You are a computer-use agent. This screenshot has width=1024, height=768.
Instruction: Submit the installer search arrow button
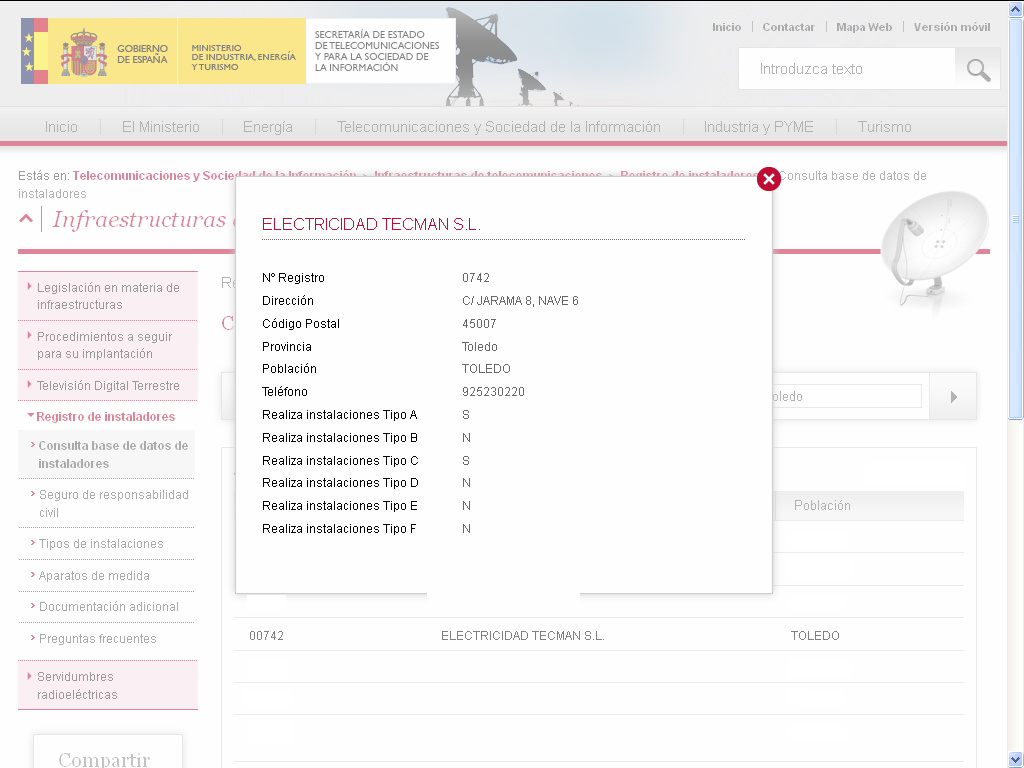point(953,396)
